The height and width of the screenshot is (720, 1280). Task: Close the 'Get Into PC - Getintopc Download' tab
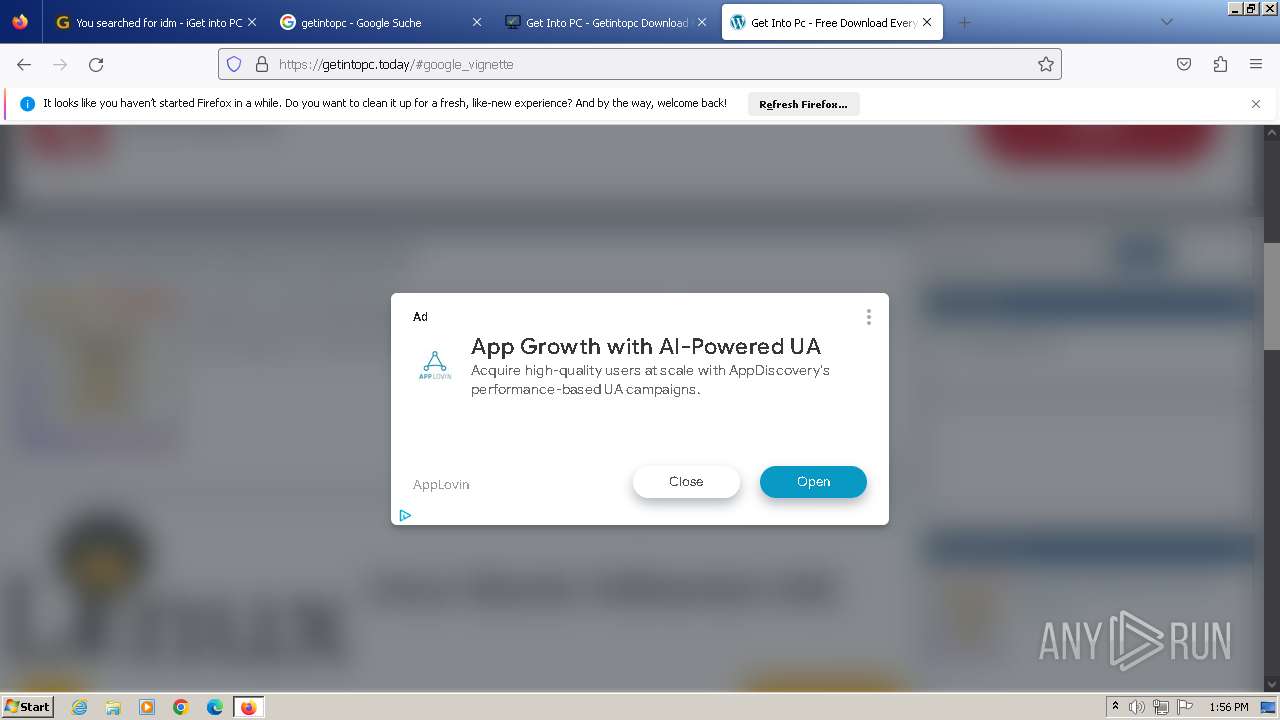point(702,22)
